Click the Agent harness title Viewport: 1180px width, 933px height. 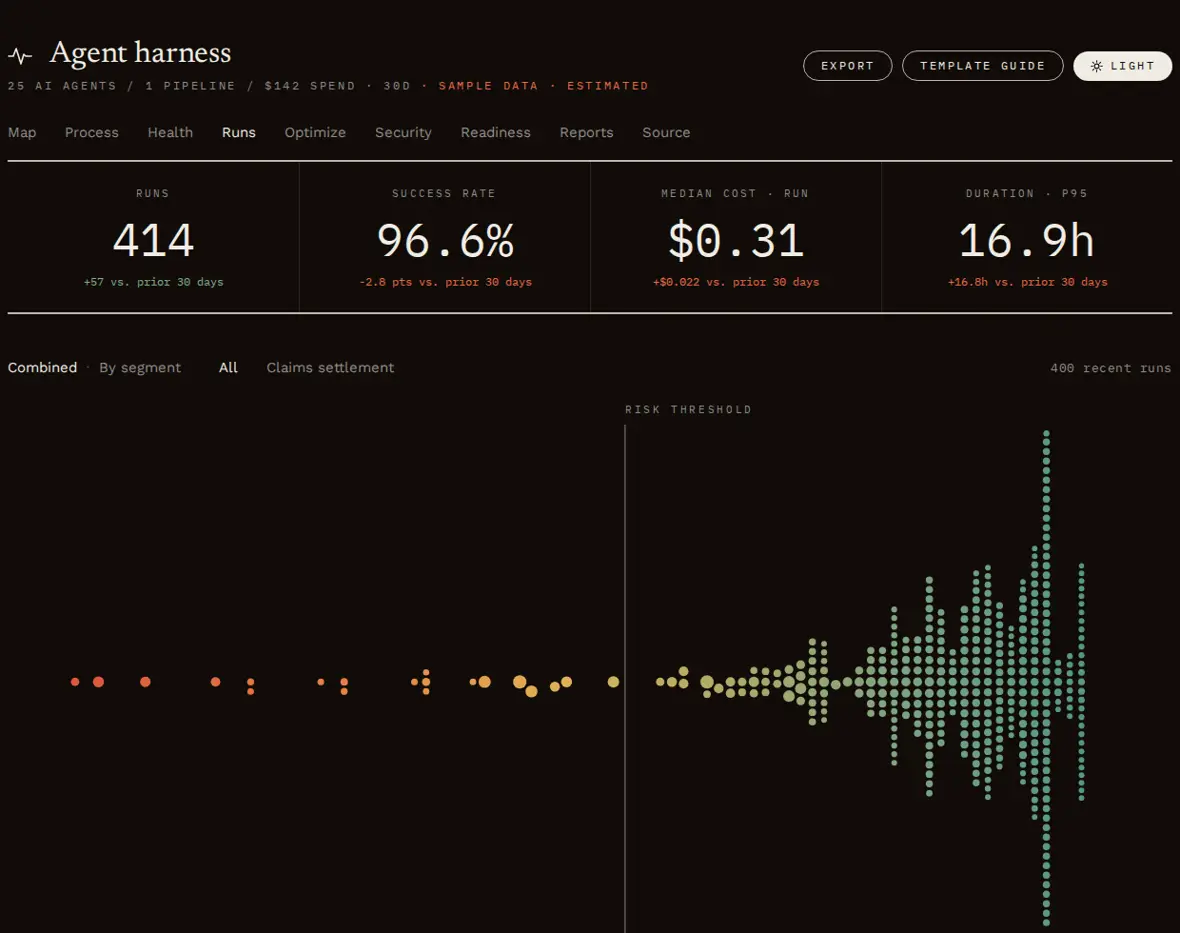click(x=140, y=53)
